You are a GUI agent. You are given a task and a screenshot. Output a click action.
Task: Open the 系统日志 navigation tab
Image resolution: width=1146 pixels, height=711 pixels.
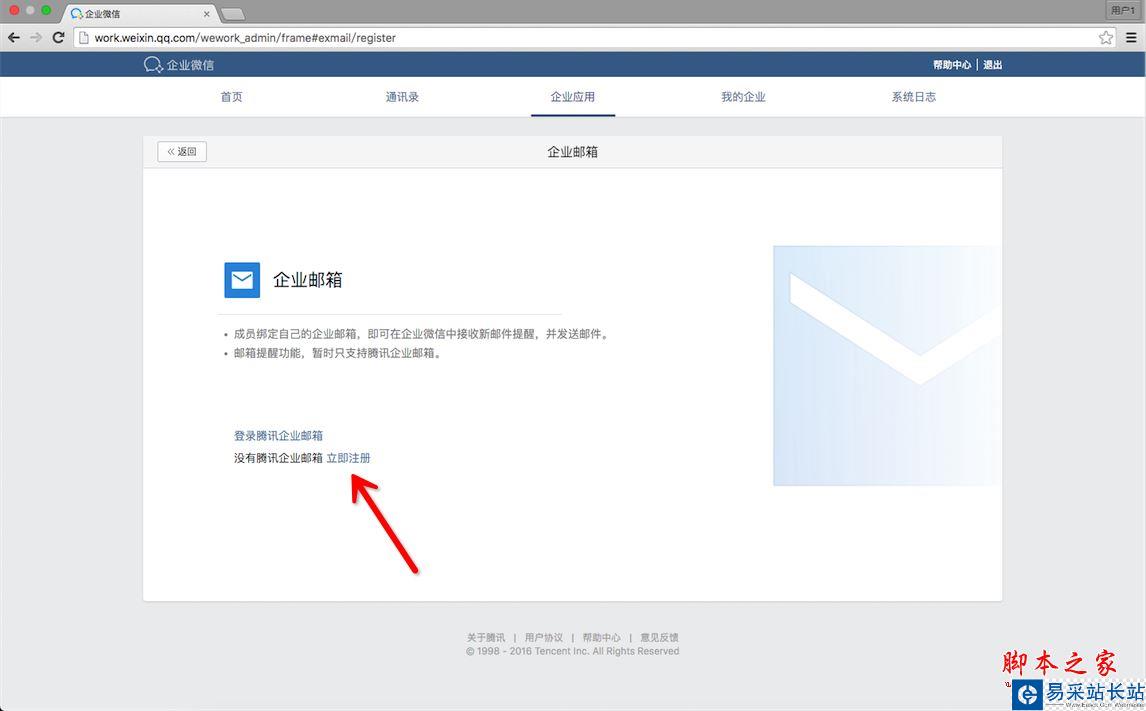tap(914, 96)
